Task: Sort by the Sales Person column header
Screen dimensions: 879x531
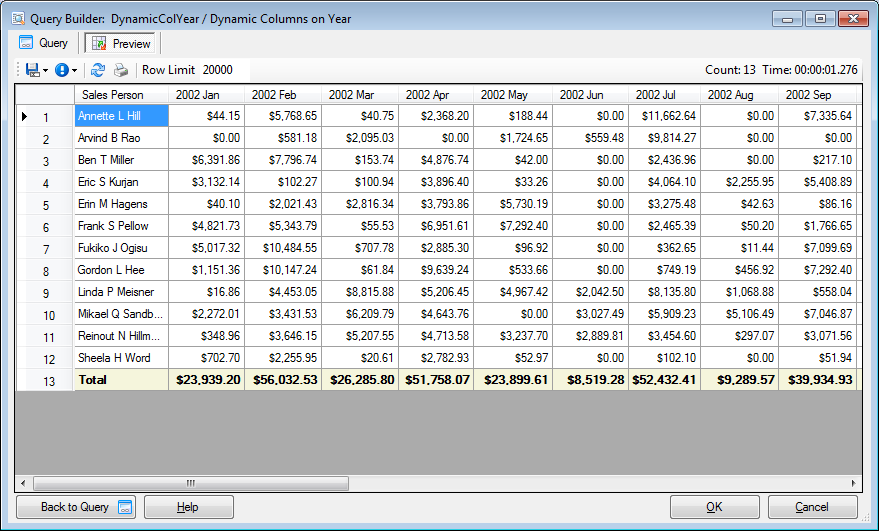Action: coord(121,95)
